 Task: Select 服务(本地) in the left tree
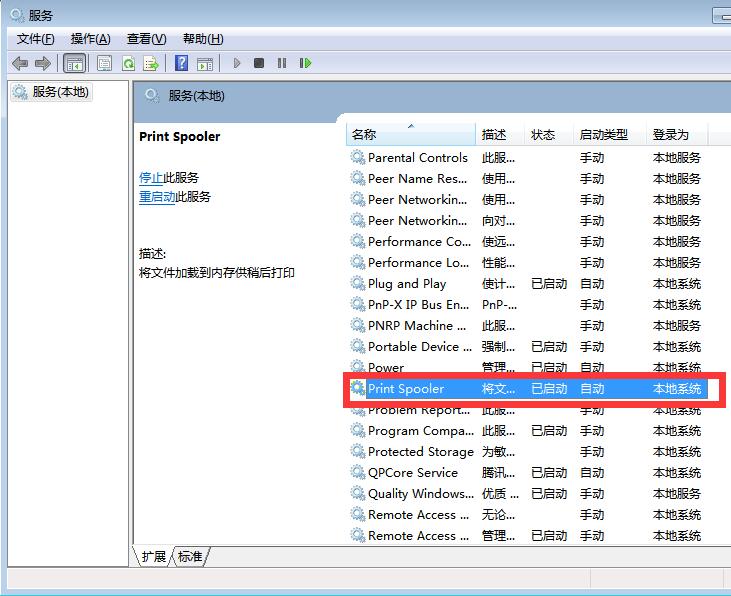click(x=60, y=92)
